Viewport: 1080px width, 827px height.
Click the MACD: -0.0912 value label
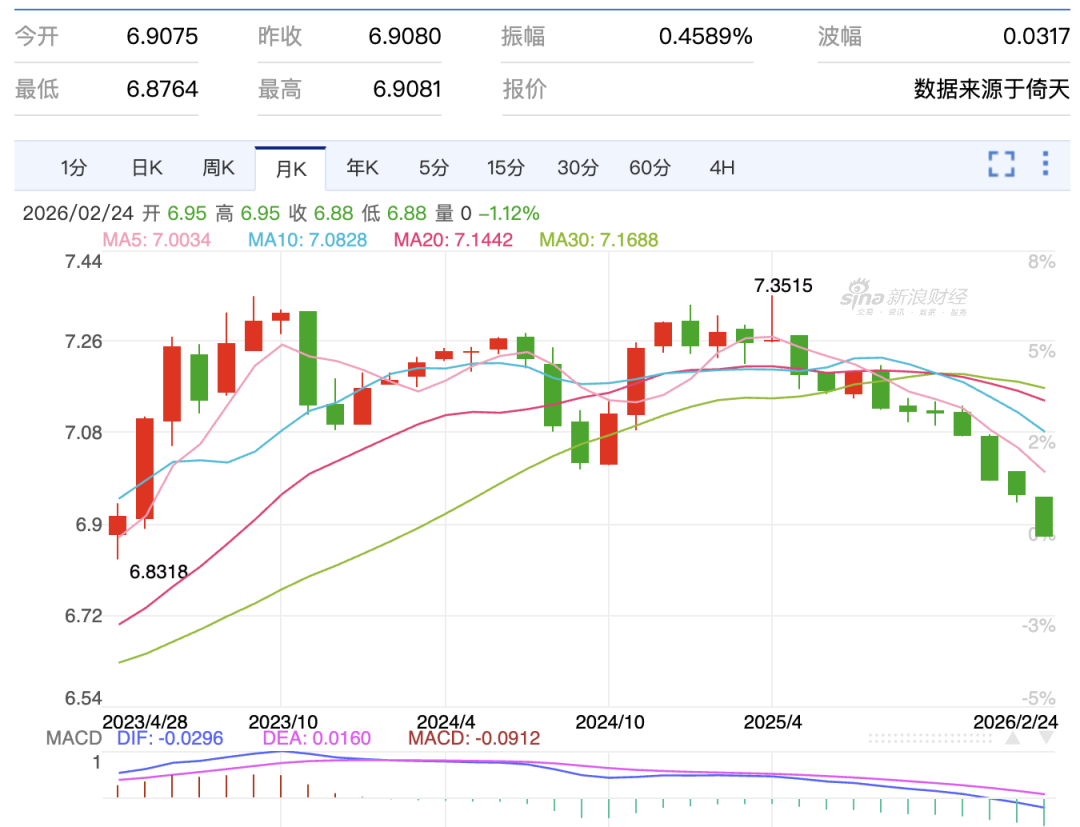(474, 738)
